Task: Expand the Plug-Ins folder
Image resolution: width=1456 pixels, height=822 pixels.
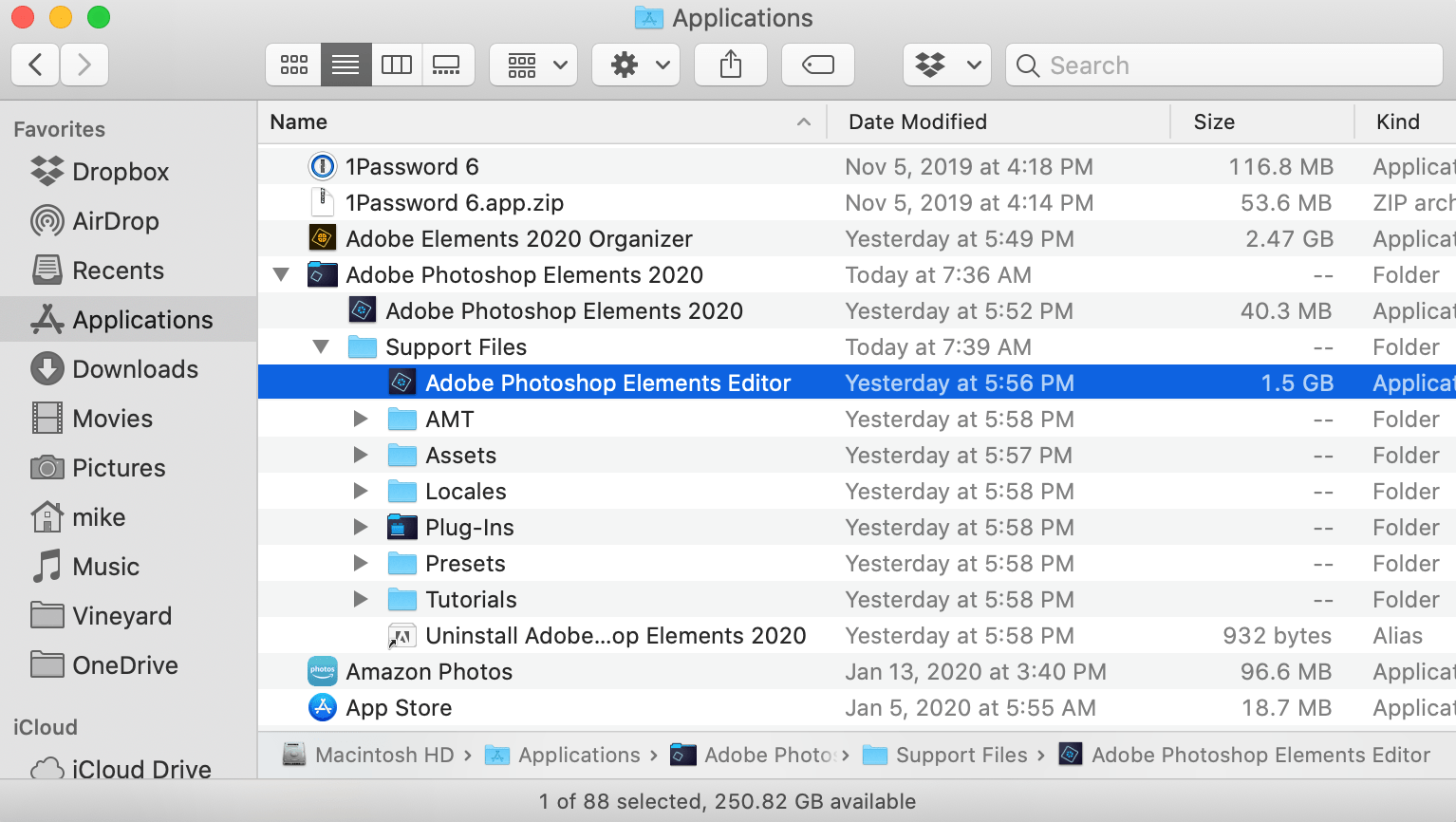Action: [361, 527]
